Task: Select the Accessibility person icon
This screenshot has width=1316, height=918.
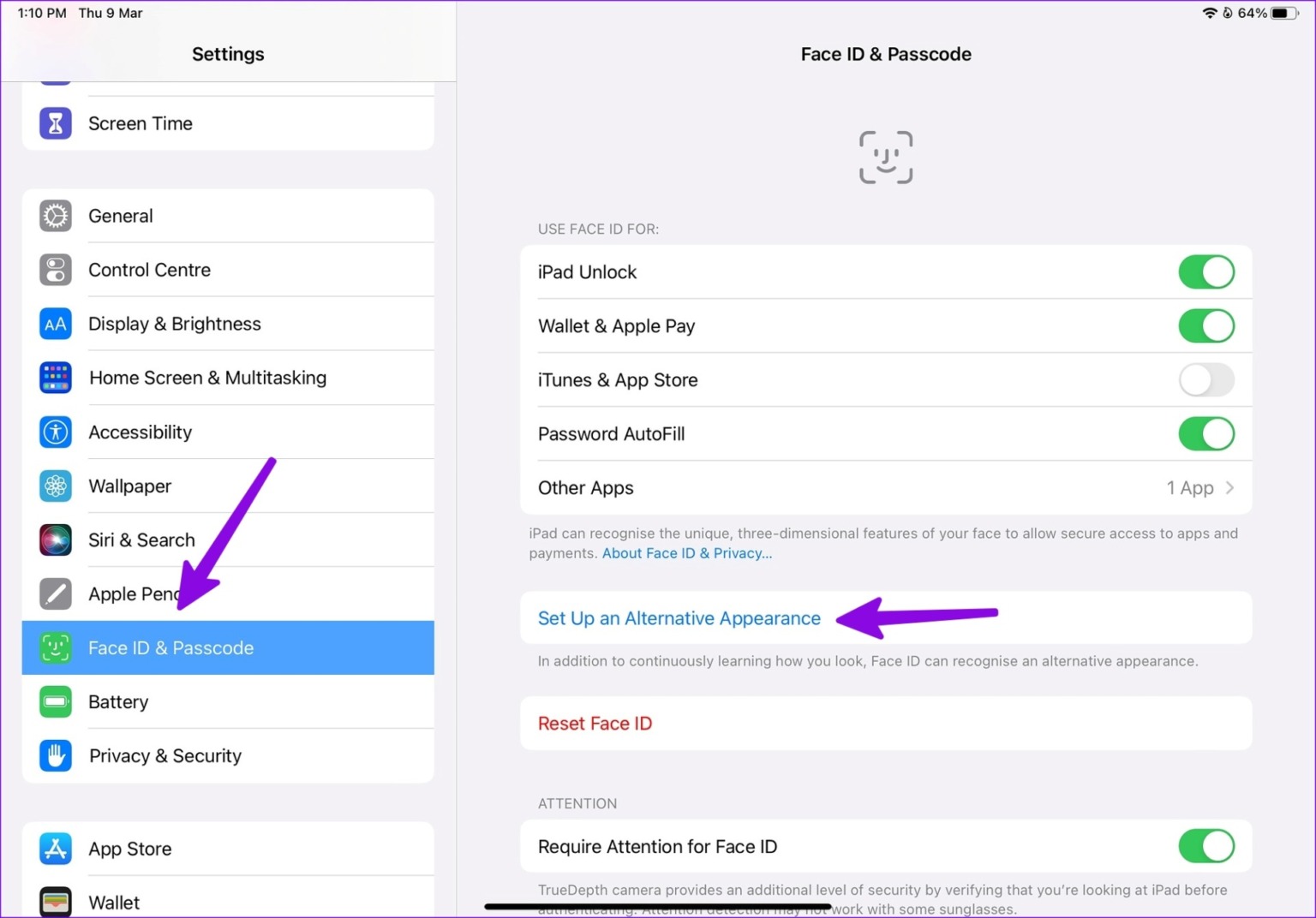Action: coord(55,432)
